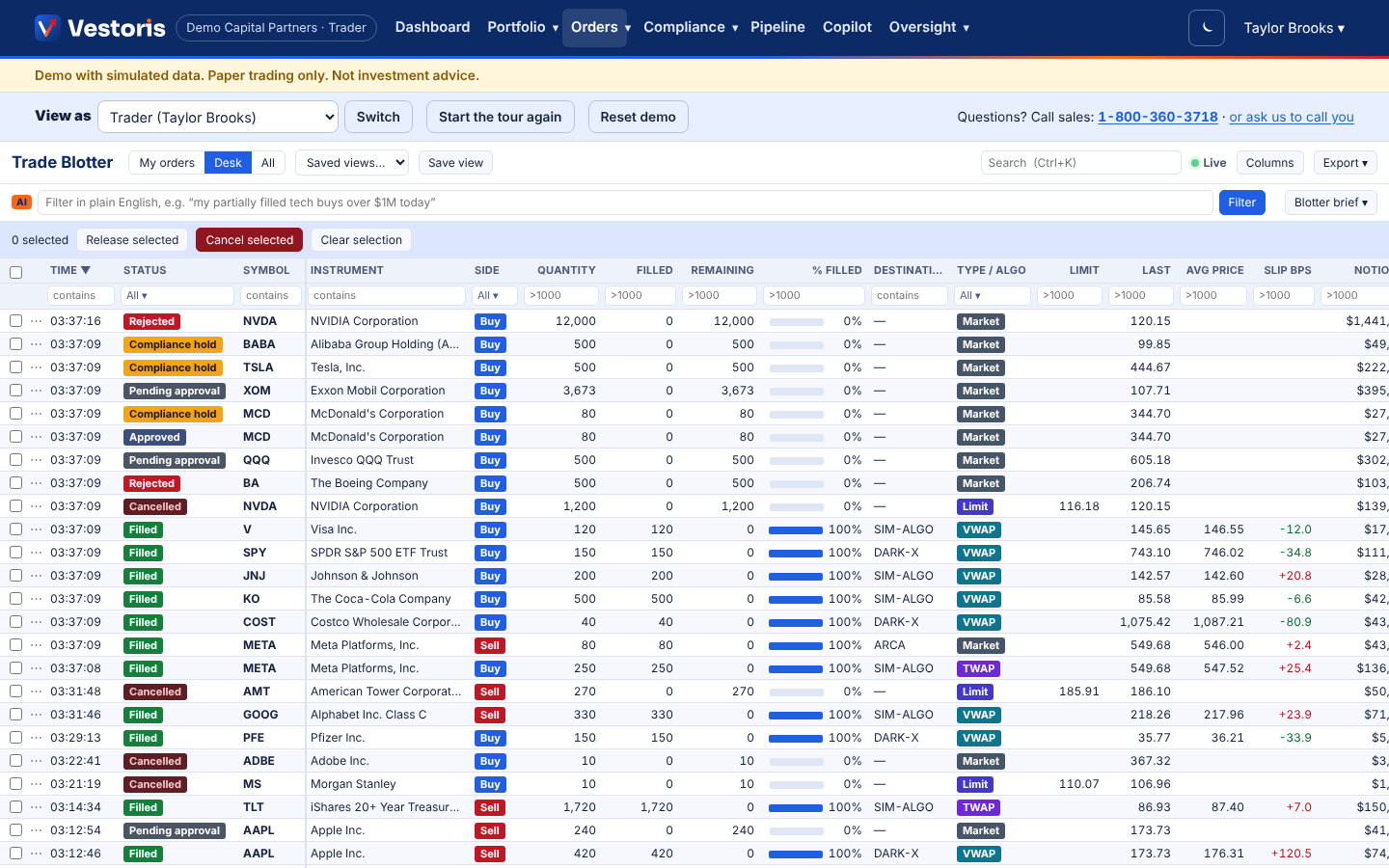The width and height of the screenshot is (1389, 868).
Task: Open row actions menu for the Rejected NVDA order
Action: (37, 321)
